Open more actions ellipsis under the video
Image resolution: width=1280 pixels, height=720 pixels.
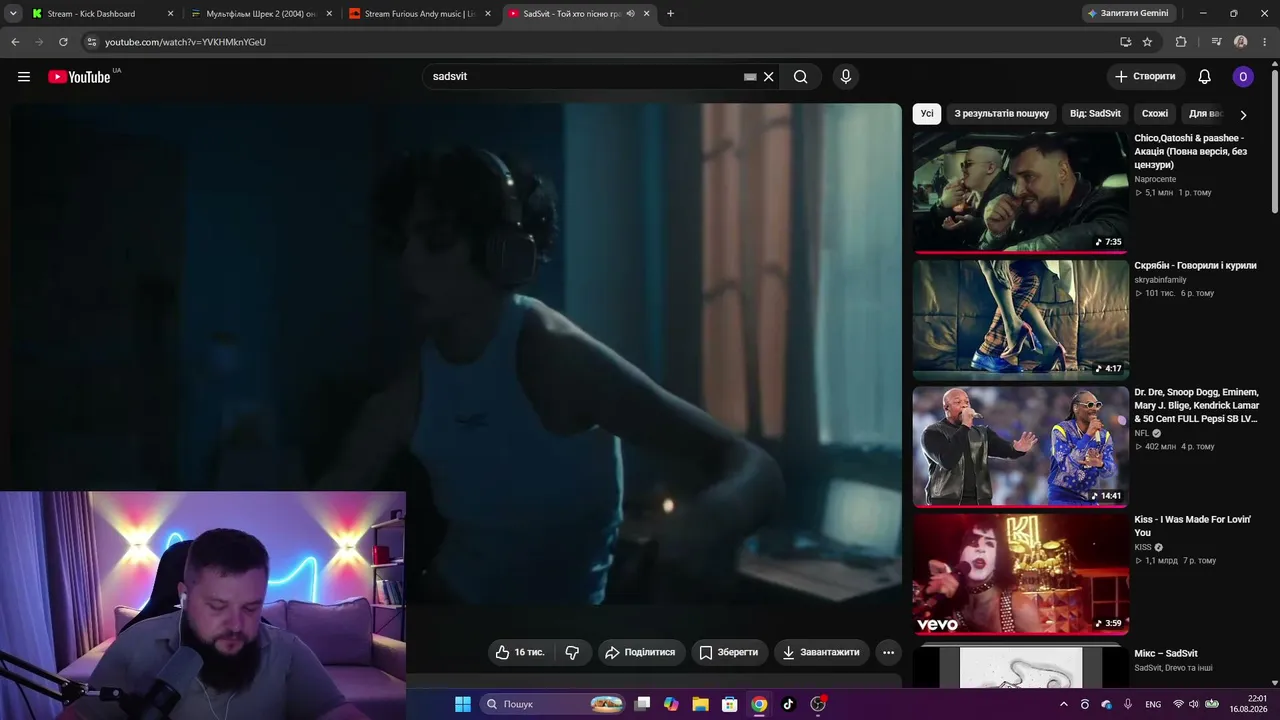pyautogui.click(x=888, y=652)
